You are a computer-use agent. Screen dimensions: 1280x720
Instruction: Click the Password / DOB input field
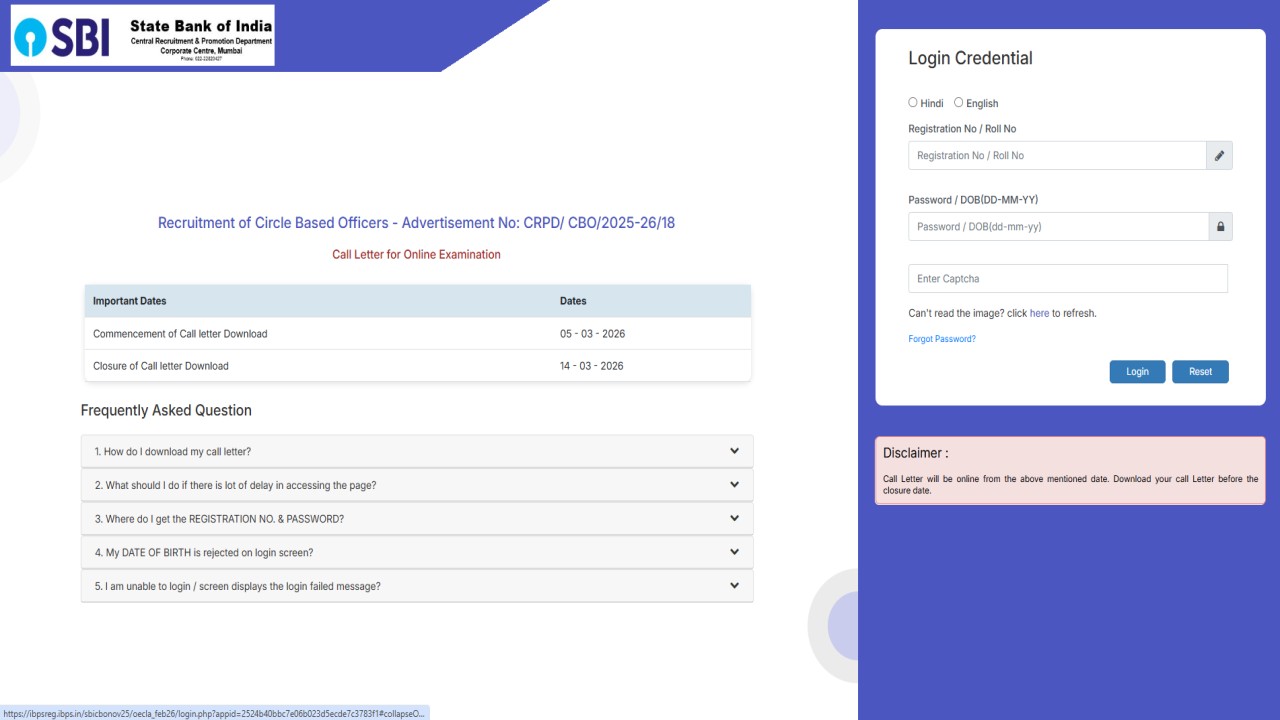(1057, 226)
